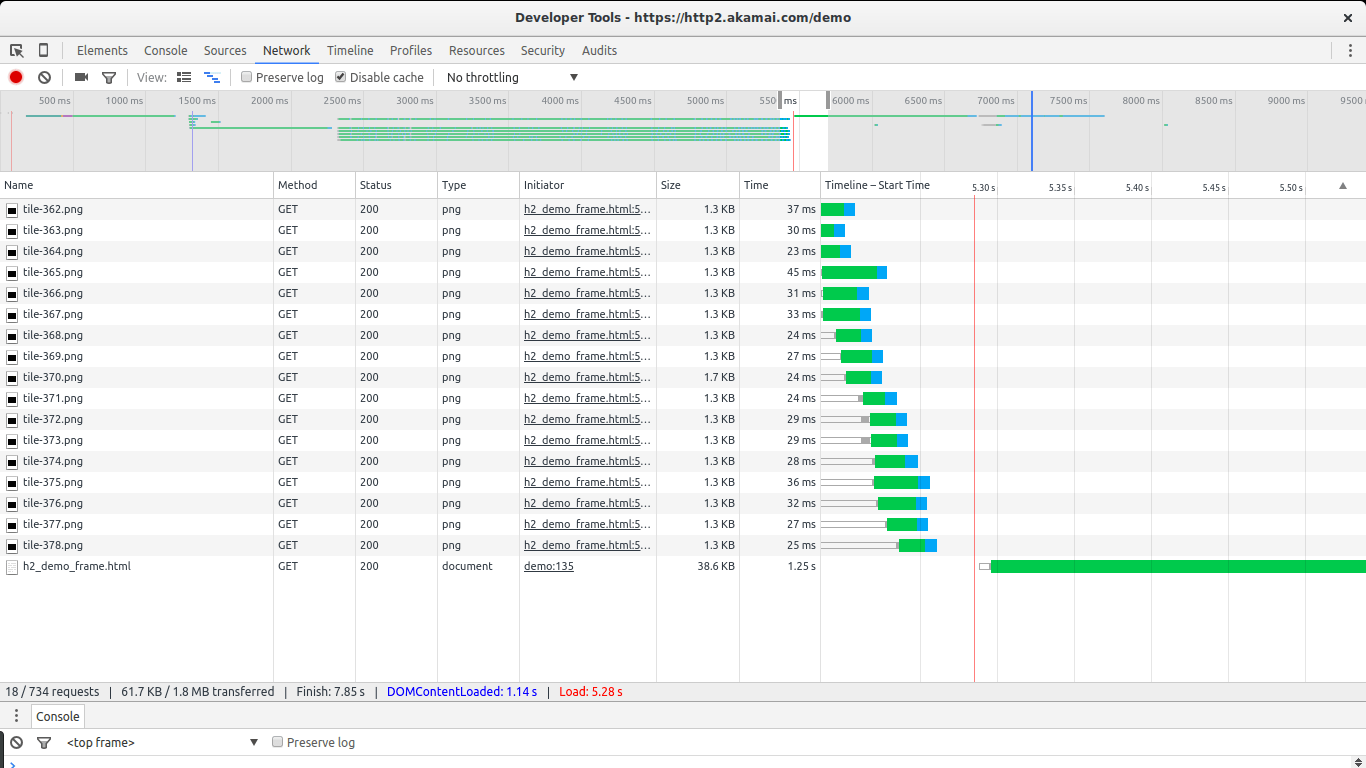Stop recording network log red button

point(16,77)
